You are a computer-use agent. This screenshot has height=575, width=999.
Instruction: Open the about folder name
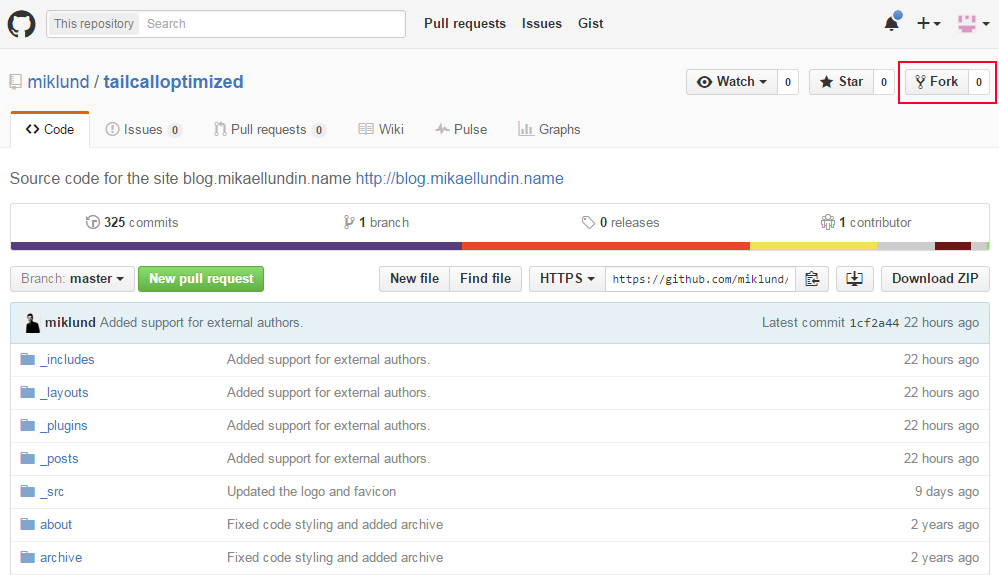tap(55, 525)
